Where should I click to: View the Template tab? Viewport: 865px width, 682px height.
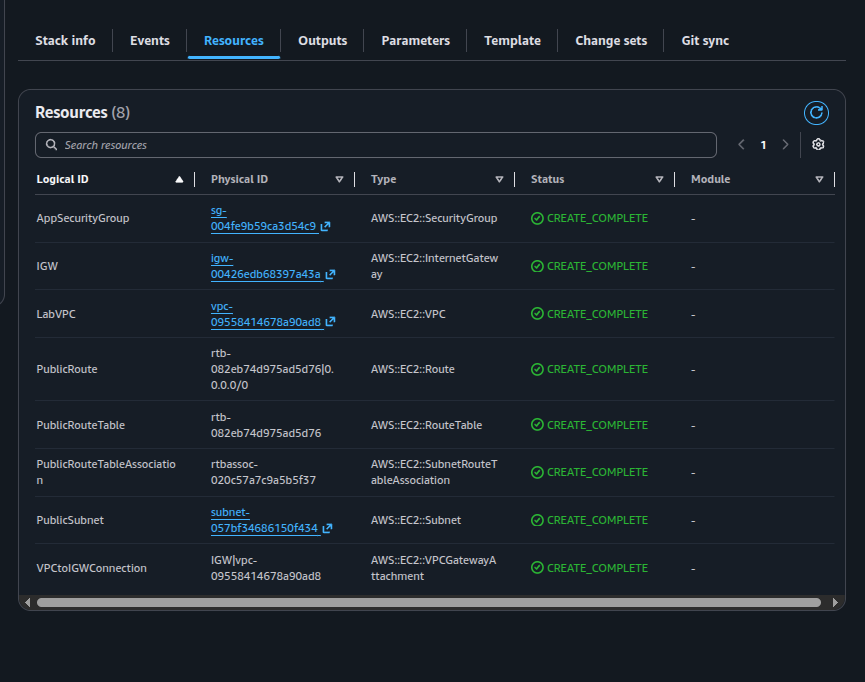[512, 41]
